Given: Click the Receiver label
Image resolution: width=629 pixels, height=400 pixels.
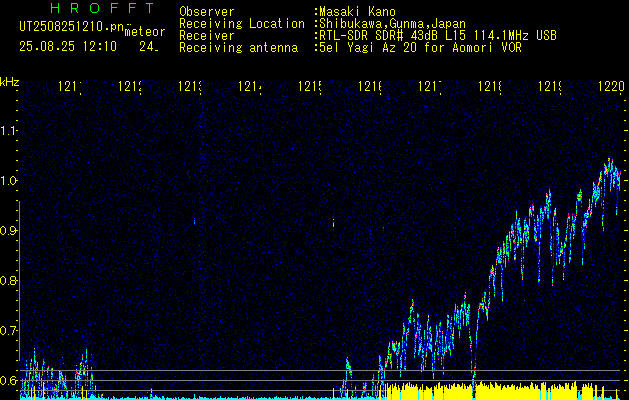Looking at the screenshot, I should tap(207, 36).
